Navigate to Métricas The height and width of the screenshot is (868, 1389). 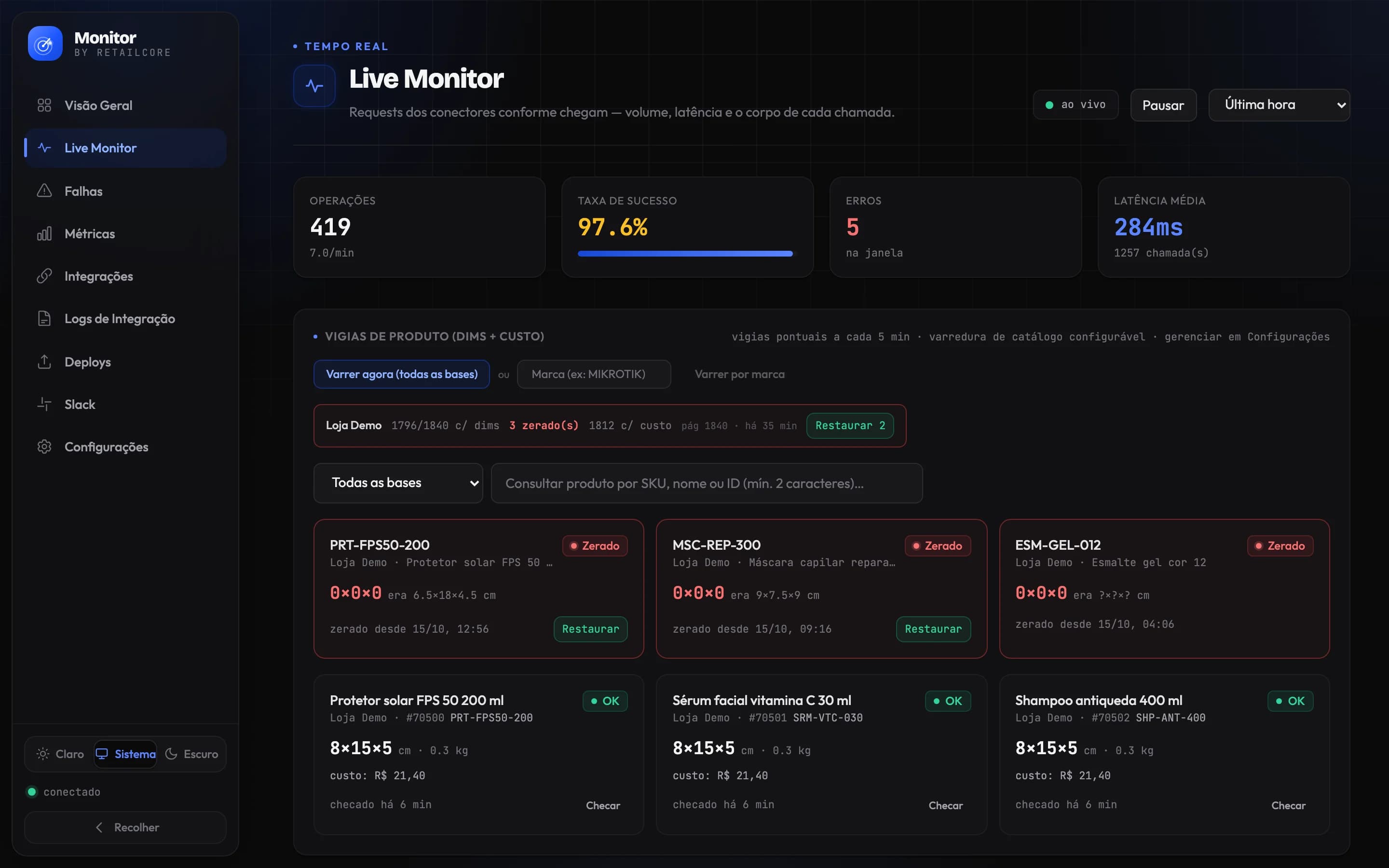coord(125,234)
